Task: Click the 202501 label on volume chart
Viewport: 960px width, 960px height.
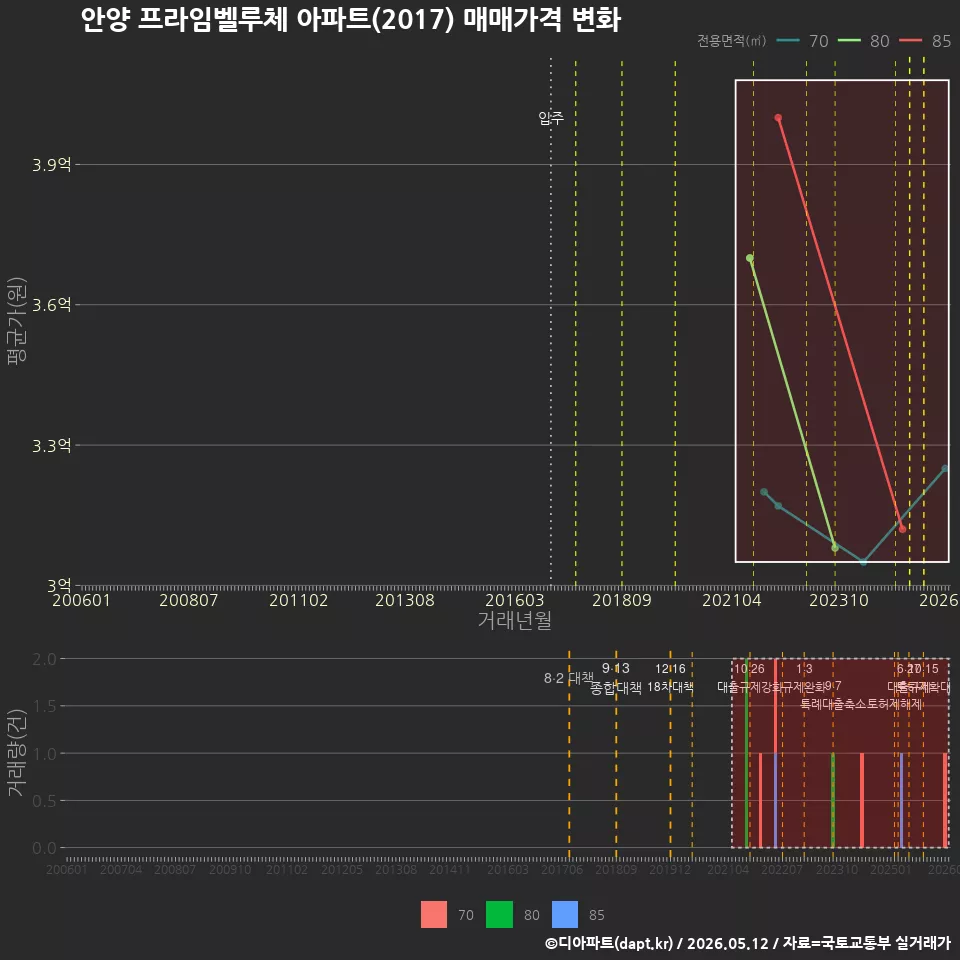Action: 891,869
